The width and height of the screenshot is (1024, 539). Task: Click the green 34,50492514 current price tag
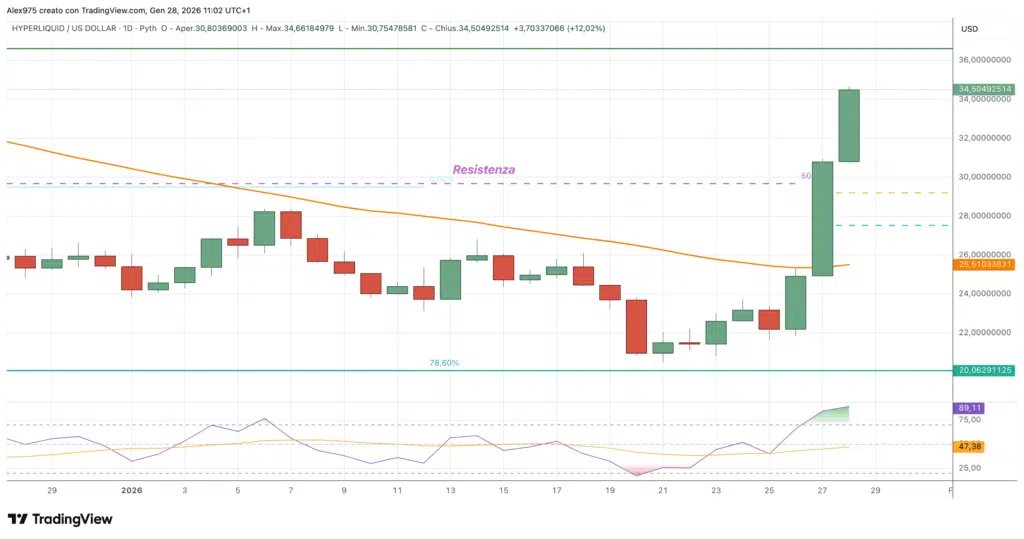click(x=985, y=89)
